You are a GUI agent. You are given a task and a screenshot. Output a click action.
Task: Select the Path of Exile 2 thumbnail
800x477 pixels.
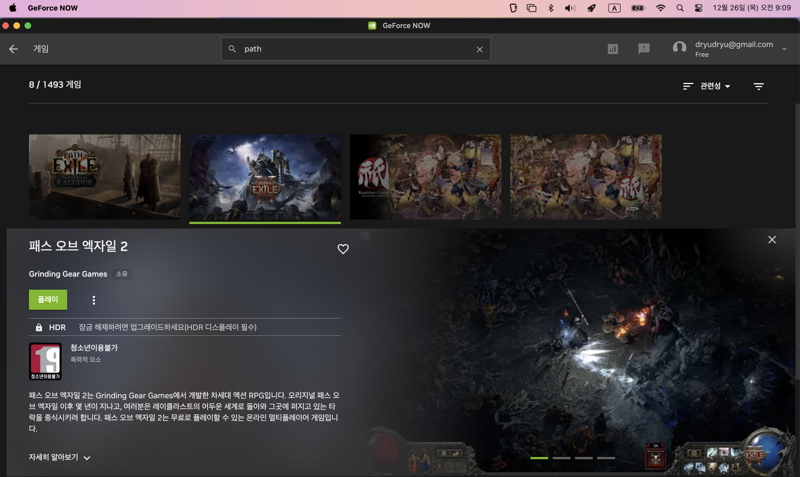click(x=265, y=177)
